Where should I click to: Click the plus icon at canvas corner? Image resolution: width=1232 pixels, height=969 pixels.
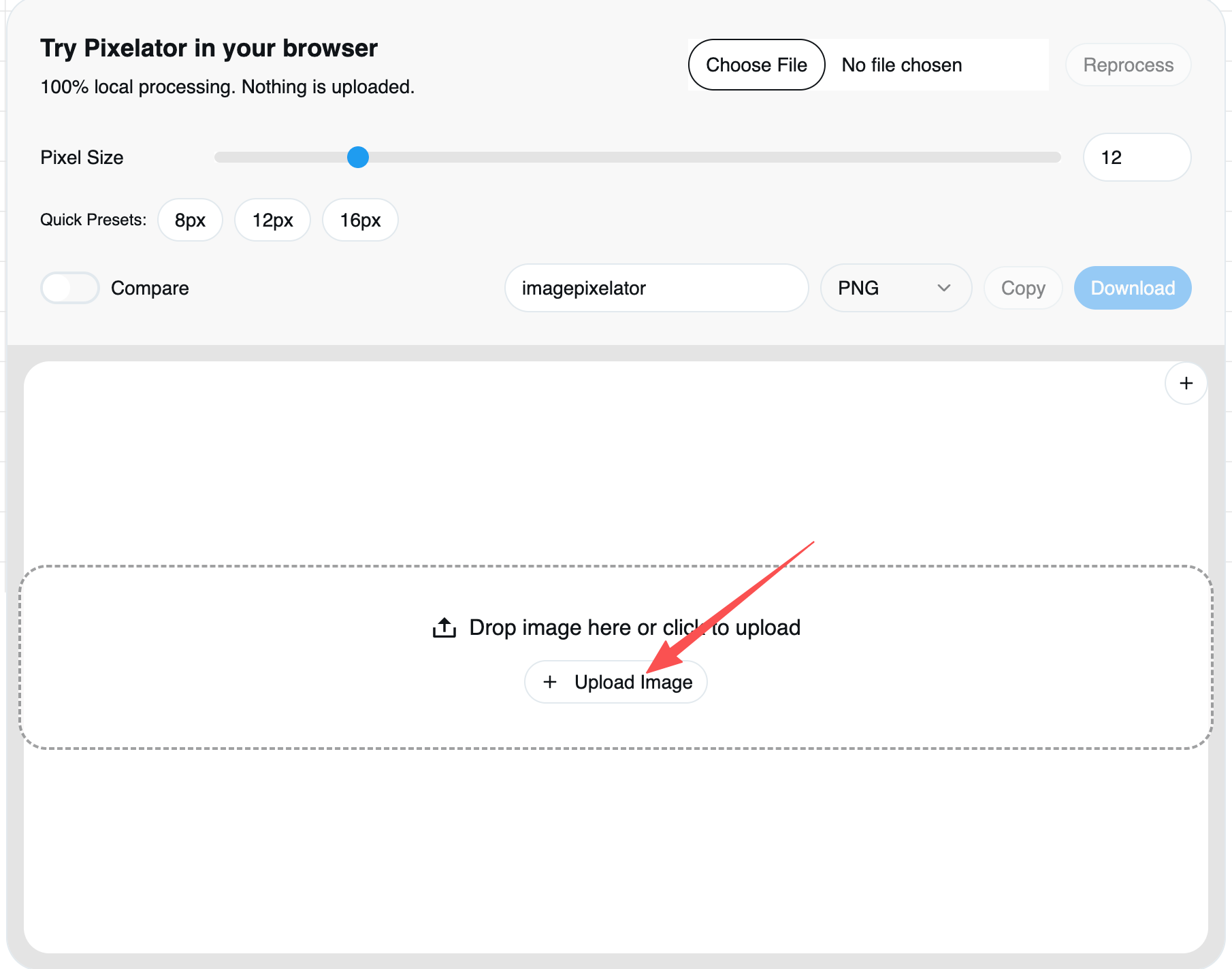click(1186, 384)
